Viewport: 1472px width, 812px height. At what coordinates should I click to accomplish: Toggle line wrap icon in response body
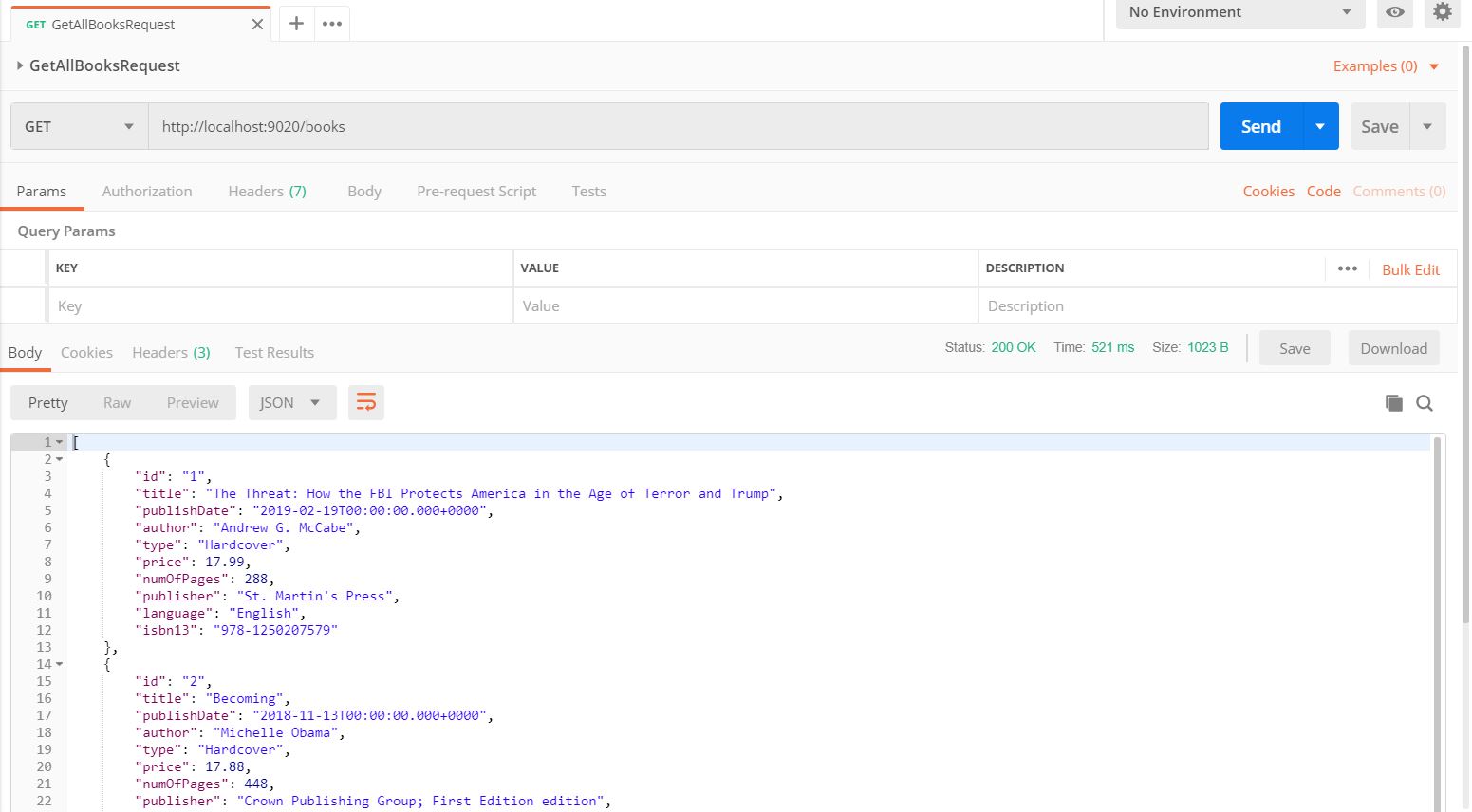(x=365, y=403)
